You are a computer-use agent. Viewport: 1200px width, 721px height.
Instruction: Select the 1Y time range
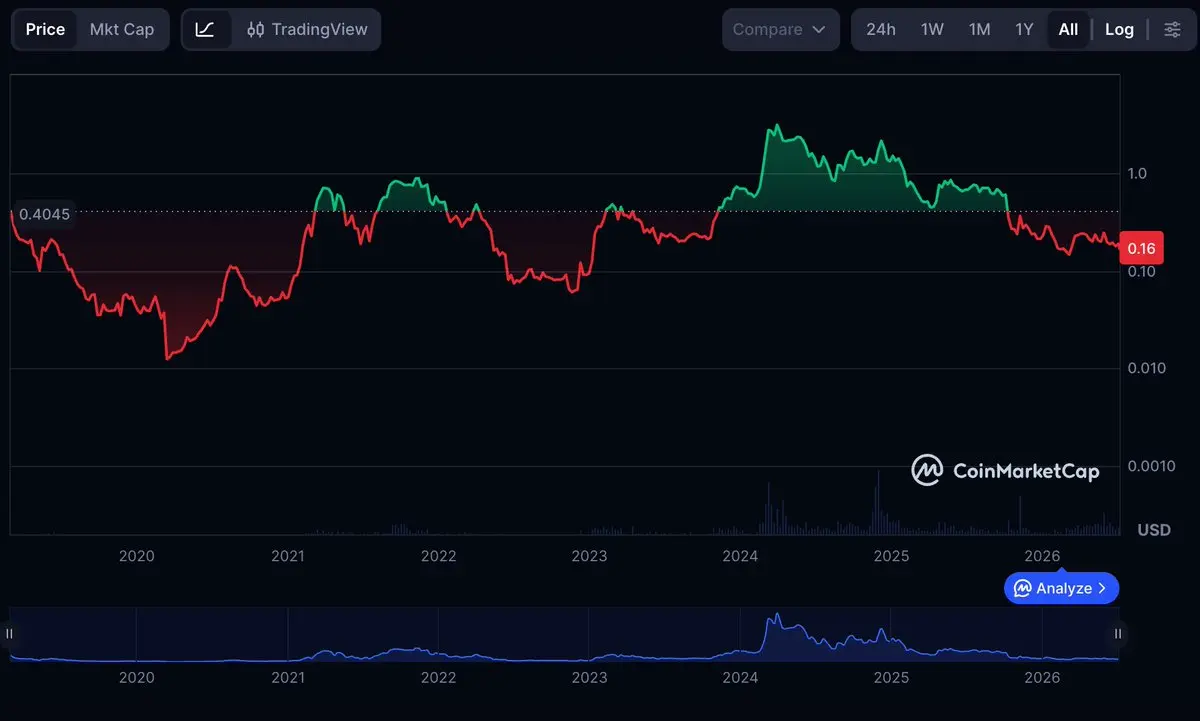1024,29
